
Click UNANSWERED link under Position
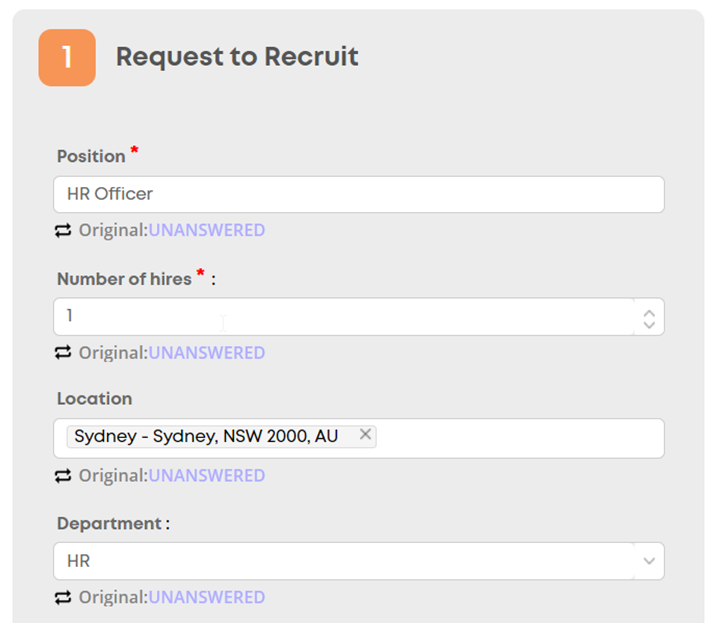207,230
